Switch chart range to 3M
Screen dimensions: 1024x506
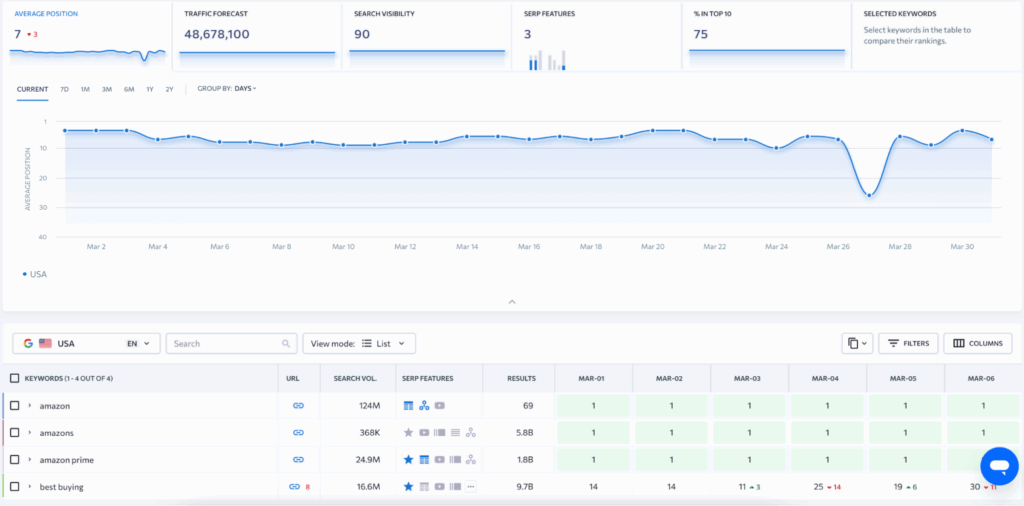click(x=106, y=89)
